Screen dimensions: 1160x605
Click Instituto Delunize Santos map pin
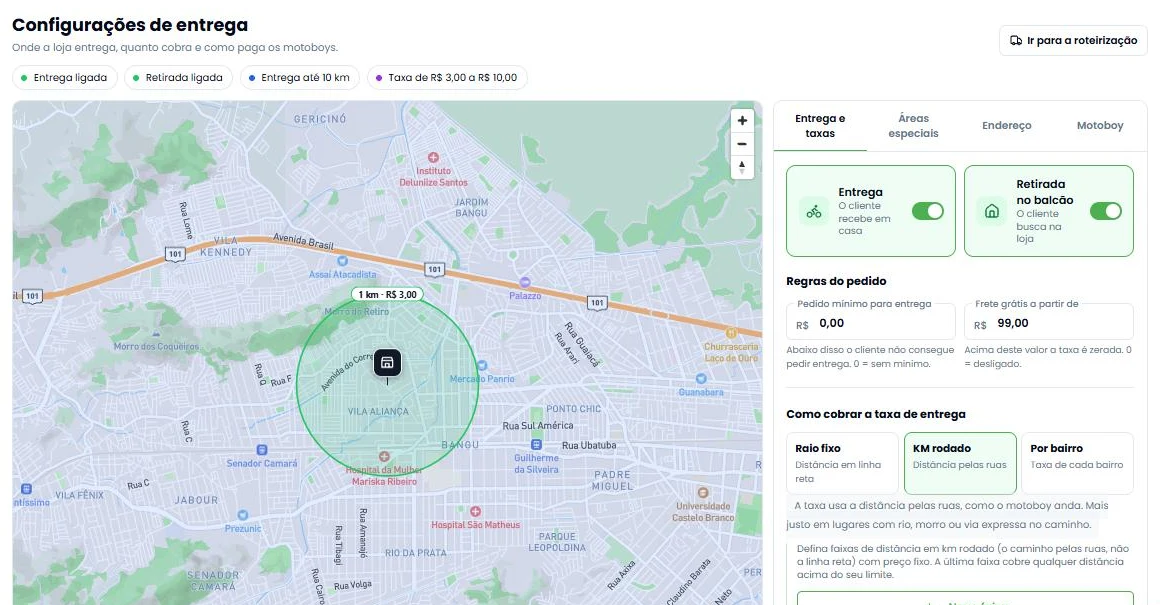pos(434,158)
